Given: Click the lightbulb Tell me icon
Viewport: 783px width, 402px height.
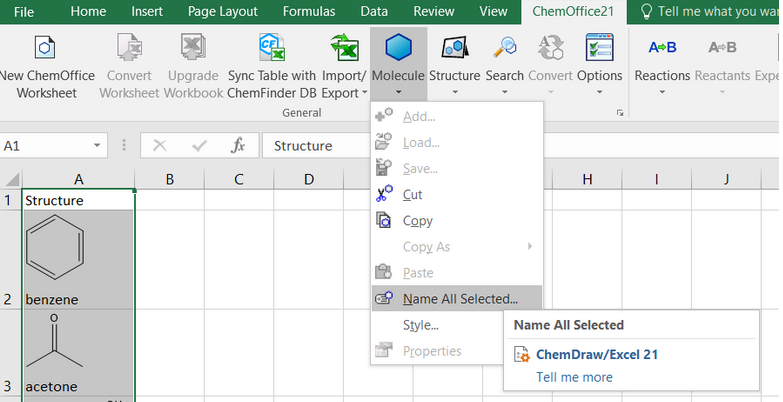Looking at the screenshot, I should click(x=646, y=11).
